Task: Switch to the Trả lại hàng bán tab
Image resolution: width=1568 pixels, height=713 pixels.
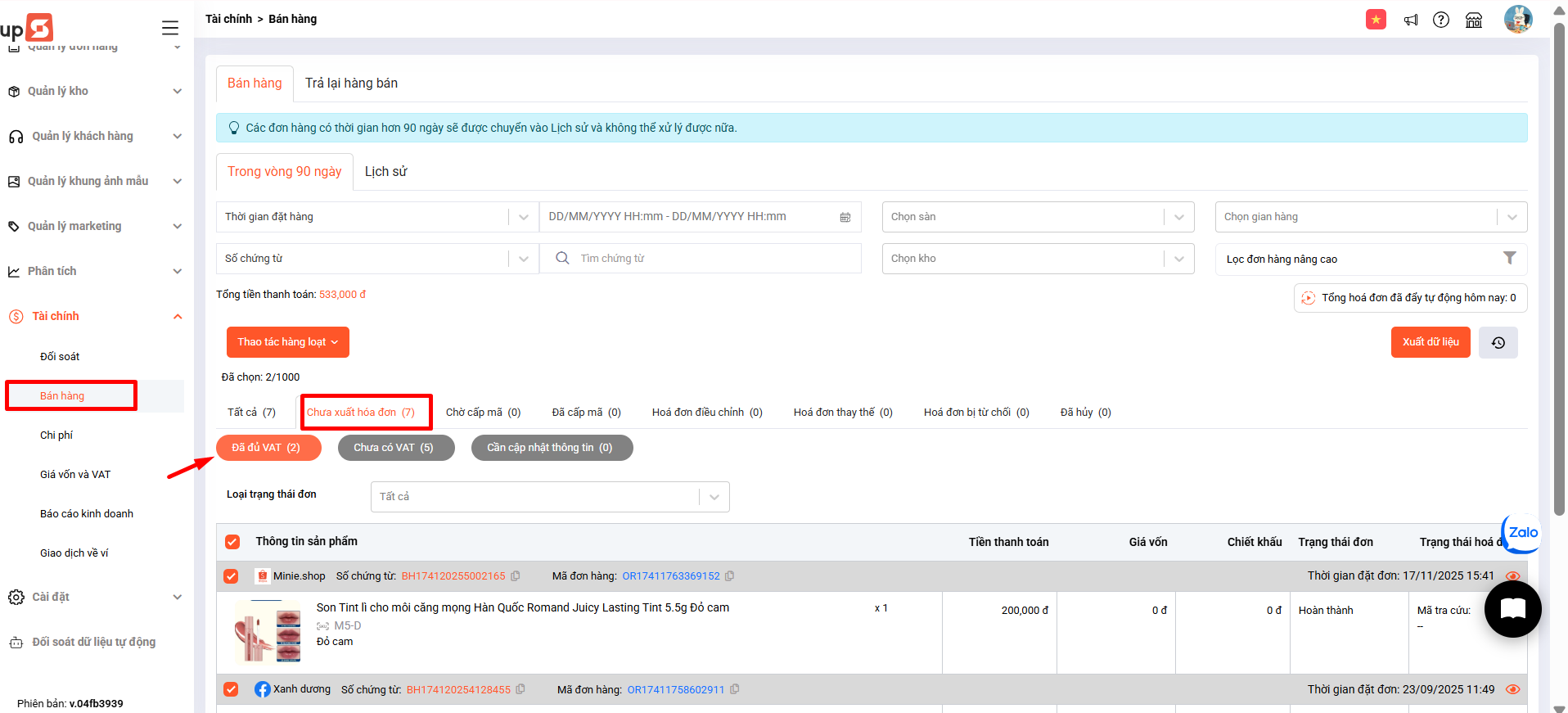Action: [x=351, y=83]
